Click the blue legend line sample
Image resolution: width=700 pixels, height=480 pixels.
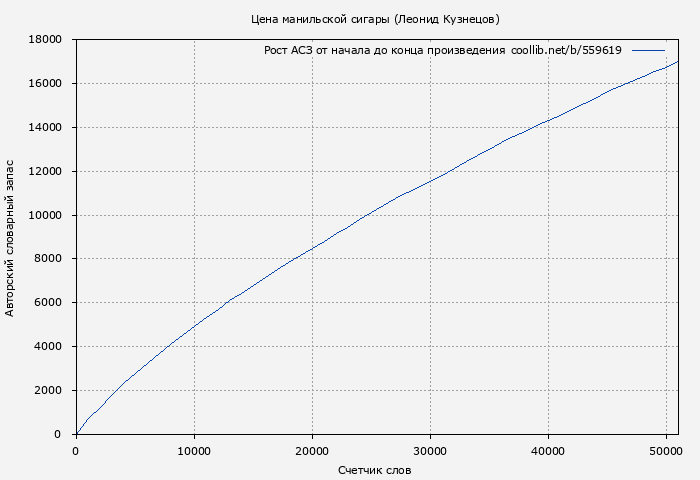click(648, 50)
